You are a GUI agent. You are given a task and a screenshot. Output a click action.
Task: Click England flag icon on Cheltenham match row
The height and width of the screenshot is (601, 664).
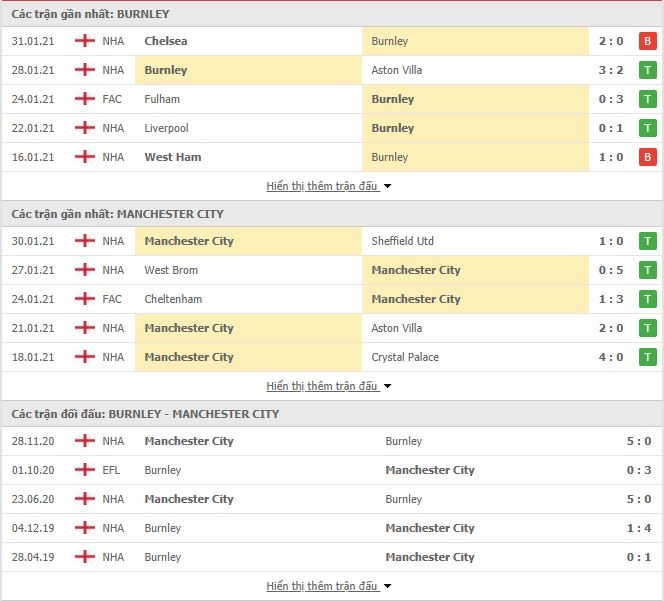pyautogui.click(x=85, y=299)
